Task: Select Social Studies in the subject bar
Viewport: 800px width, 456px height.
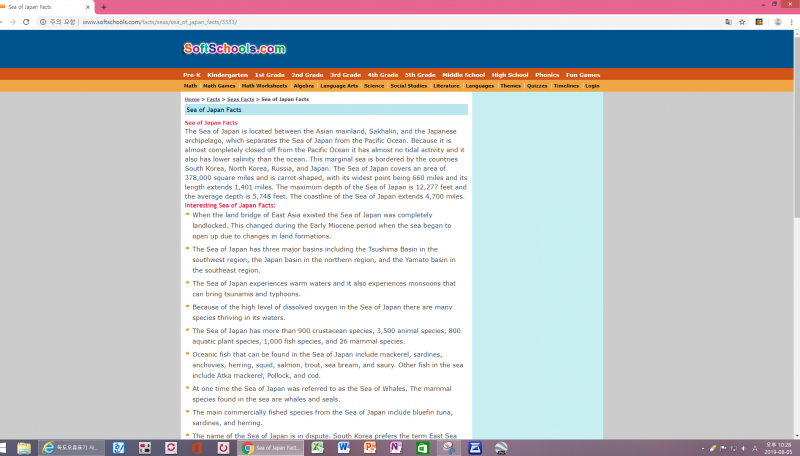Action: coord(408,86)
